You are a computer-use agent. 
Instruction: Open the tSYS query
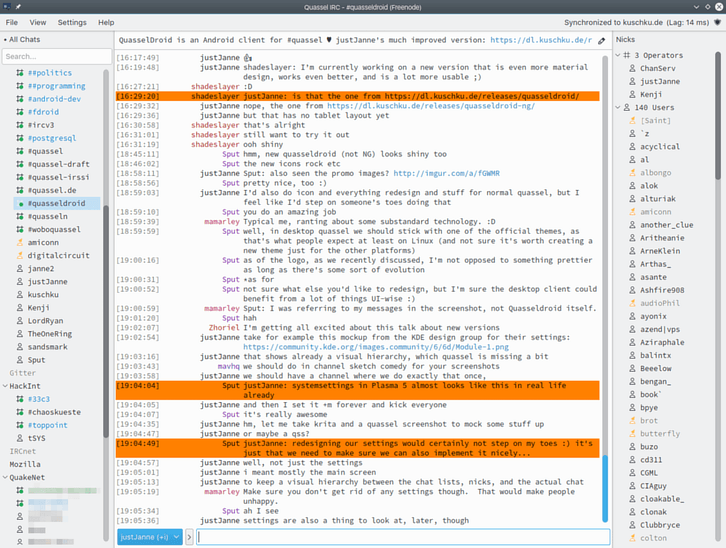pyautogui.click(x=37, y=438)
